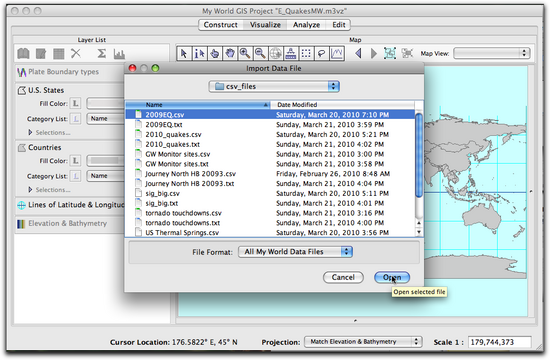Viewport: 550px width, 360px height.
Task: Click the file list scroll down arrow
Action: (418, 232)
